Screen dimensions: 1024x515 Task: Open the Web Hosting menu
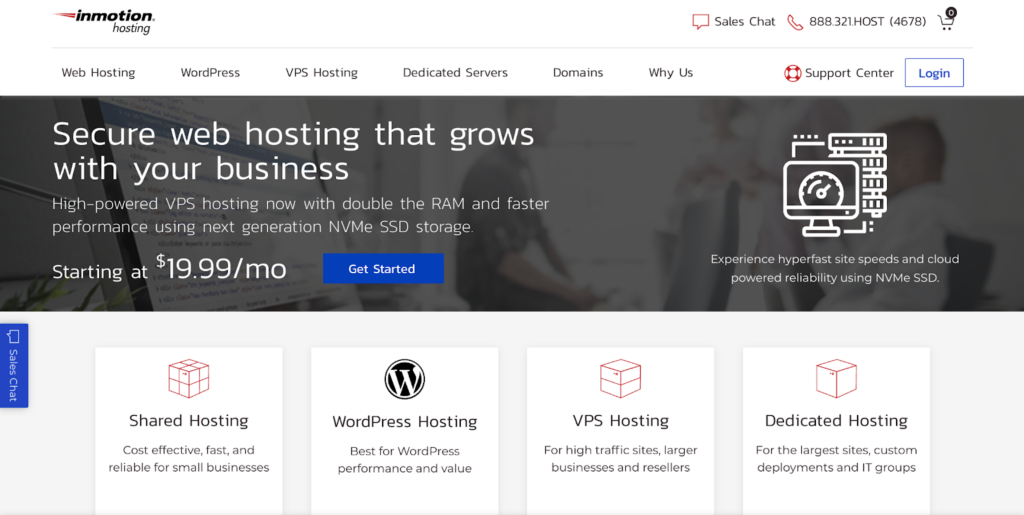pyautogui.click(x=98, y=72)
